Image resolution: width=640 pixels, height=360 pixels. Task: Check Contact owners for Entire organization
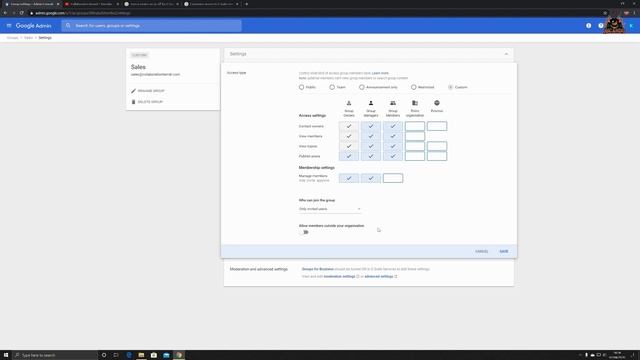point(415,126)
